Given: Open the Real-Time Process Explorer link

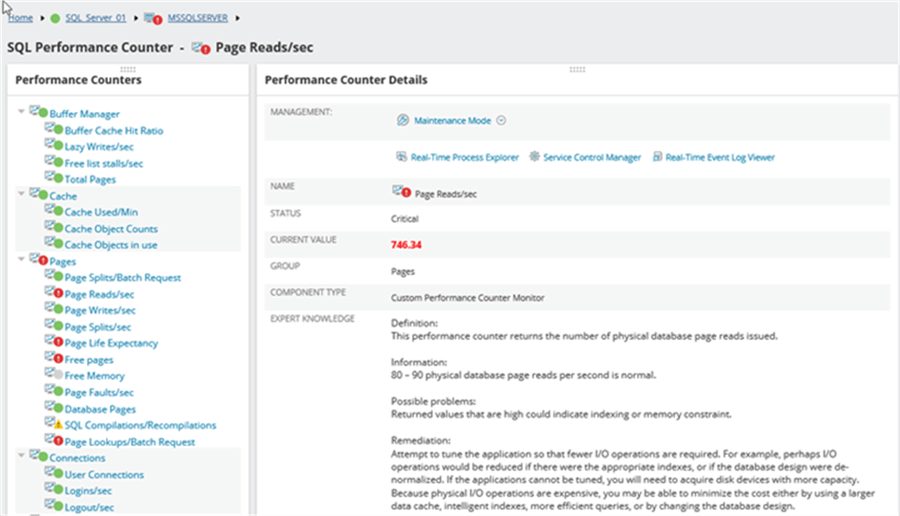Looking at the screenshot, I should click(x=464, y=157).
